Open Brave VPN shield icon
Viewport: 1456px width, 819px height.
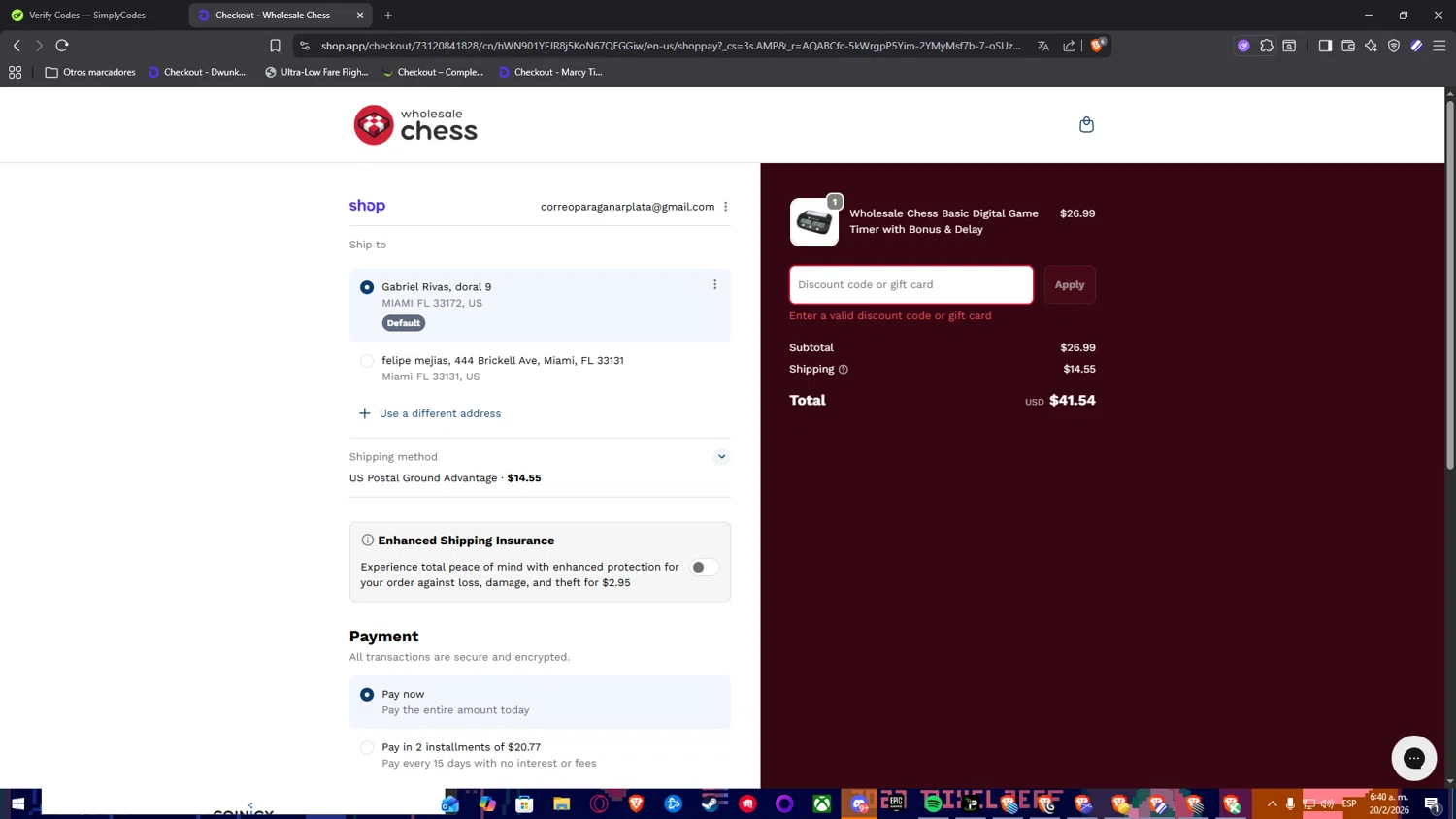coord(1394,46)
